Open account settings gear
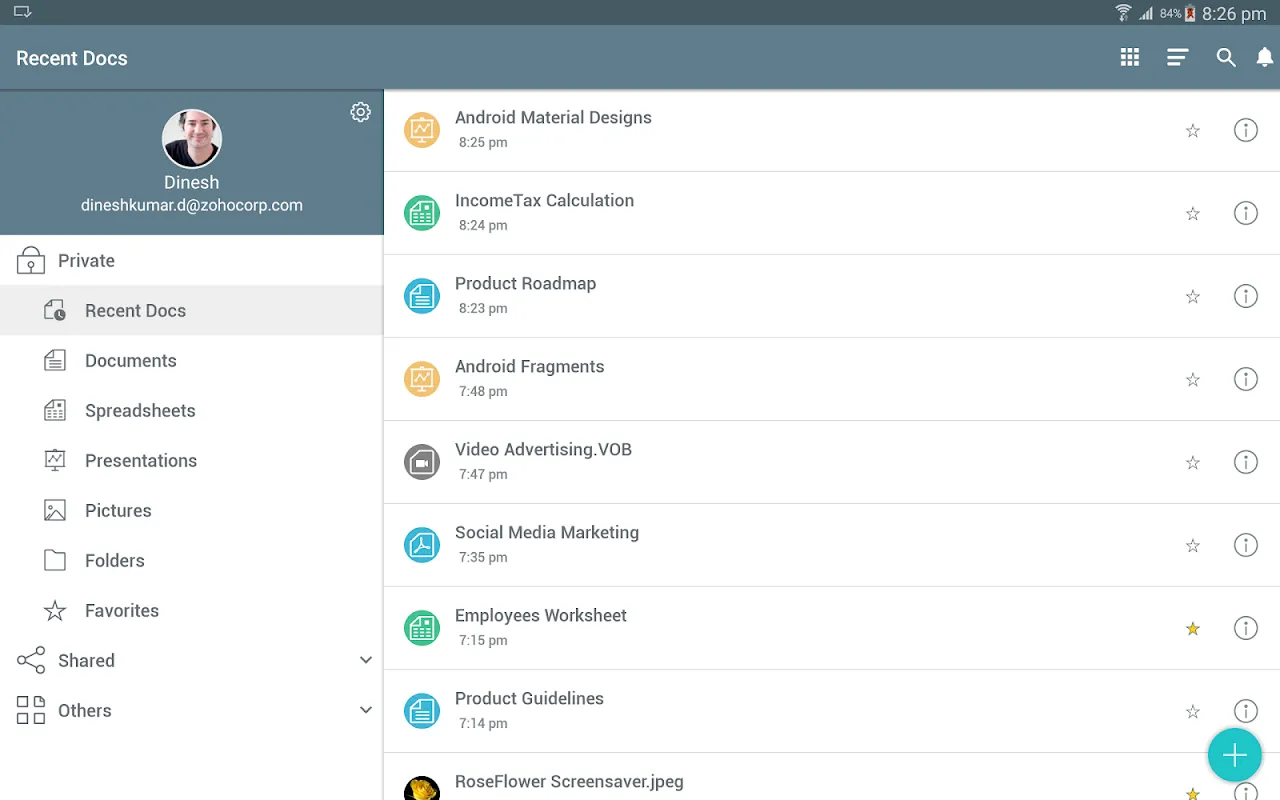Viewport: 1280px width, 800px height. tap(360, 112)
